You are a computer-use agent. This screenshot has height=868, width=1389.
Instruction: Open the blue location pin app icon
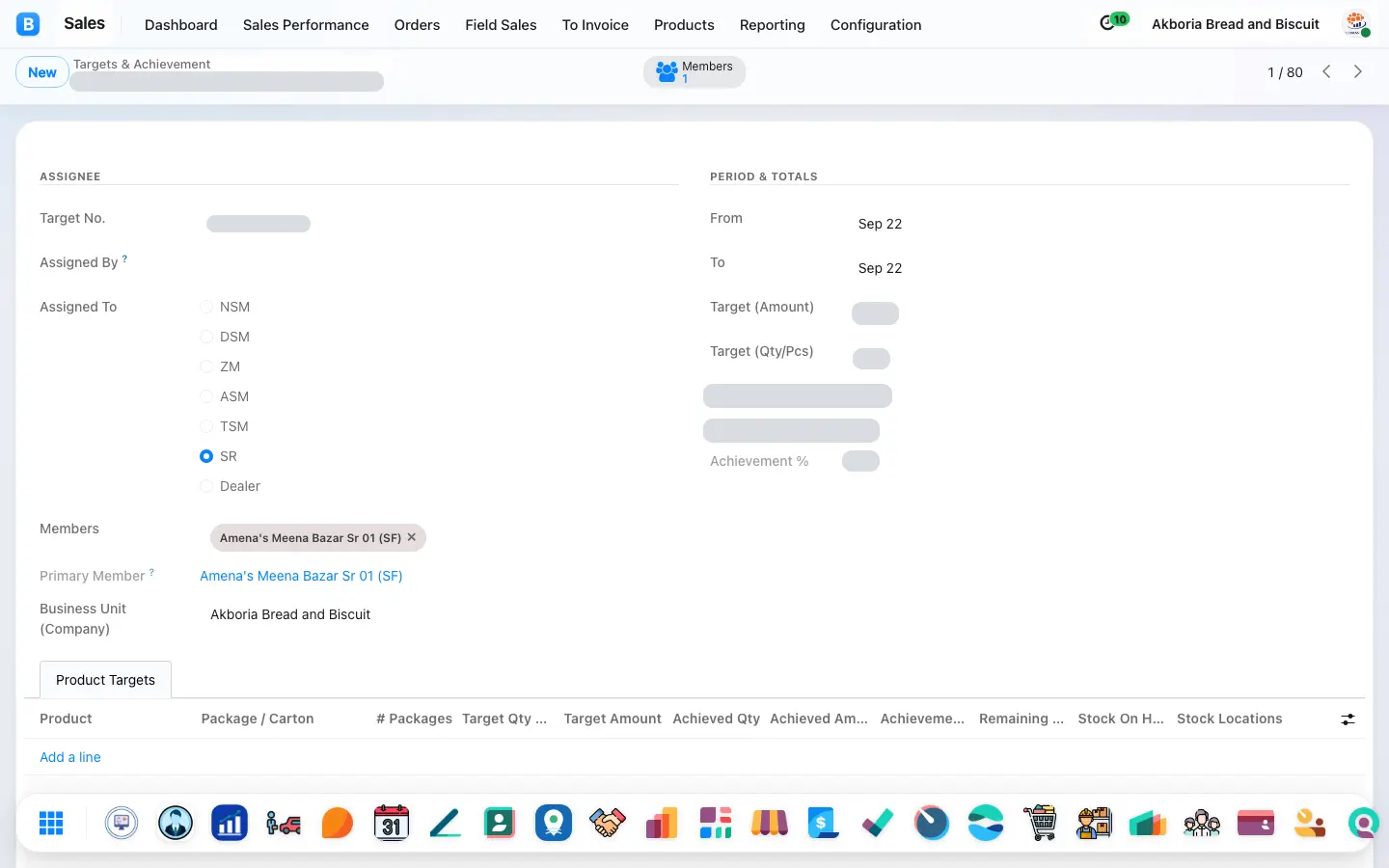coord(554,823)
